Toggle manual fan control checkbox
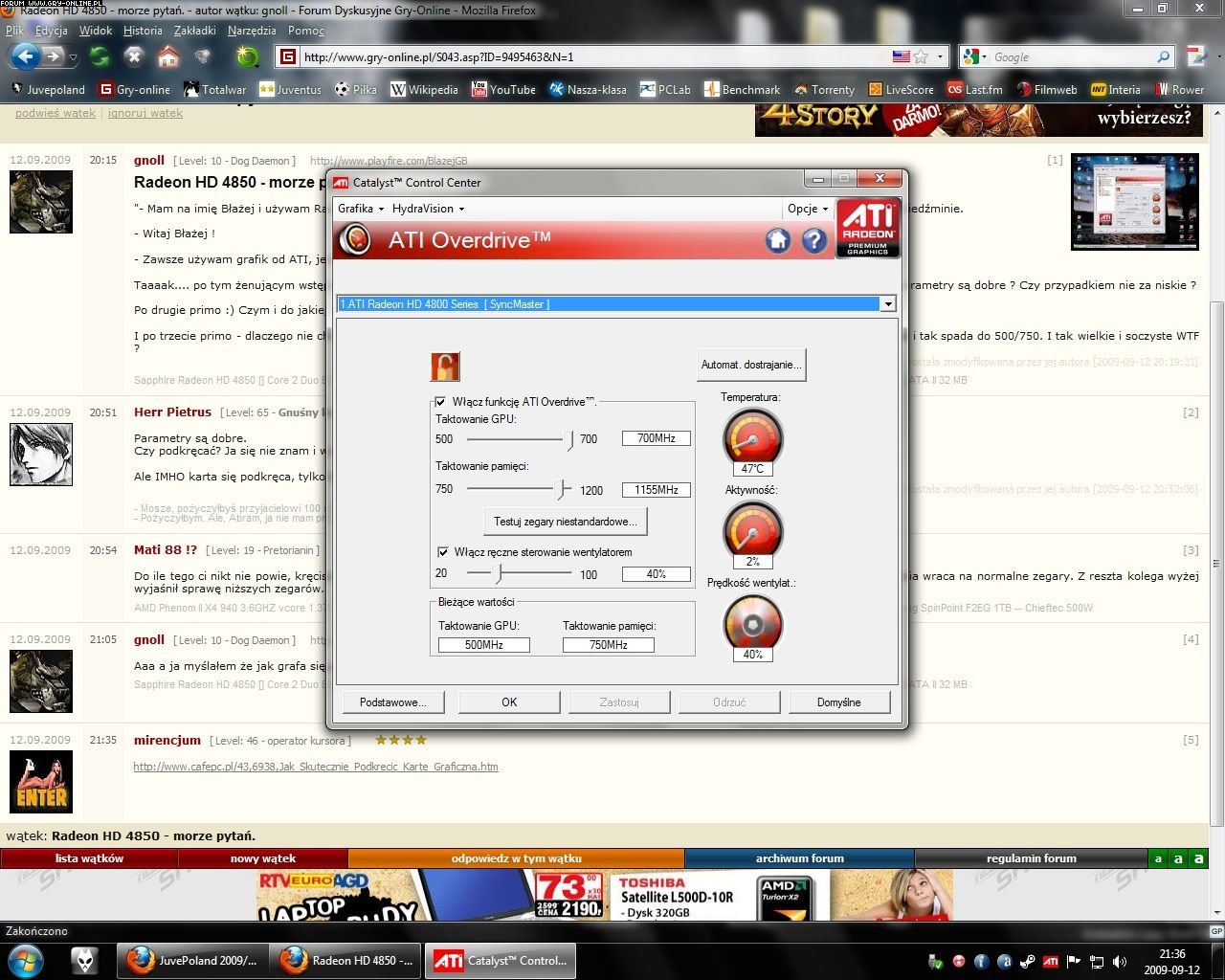Screen dimensions: 1225x980 (x=443, y=552)
